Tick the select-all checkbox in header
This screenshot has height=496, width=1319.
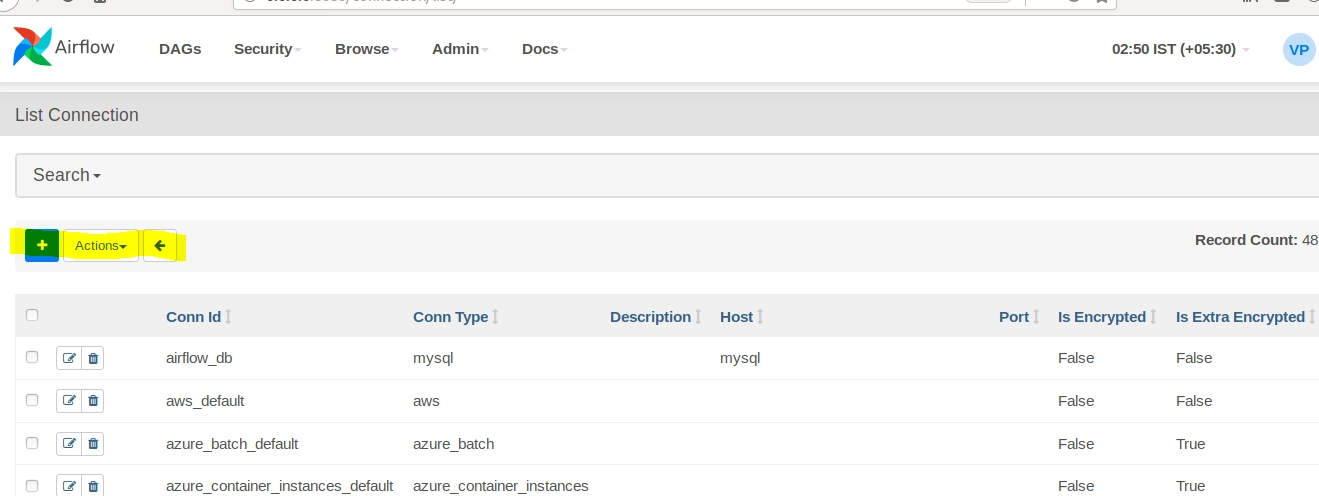32,315
